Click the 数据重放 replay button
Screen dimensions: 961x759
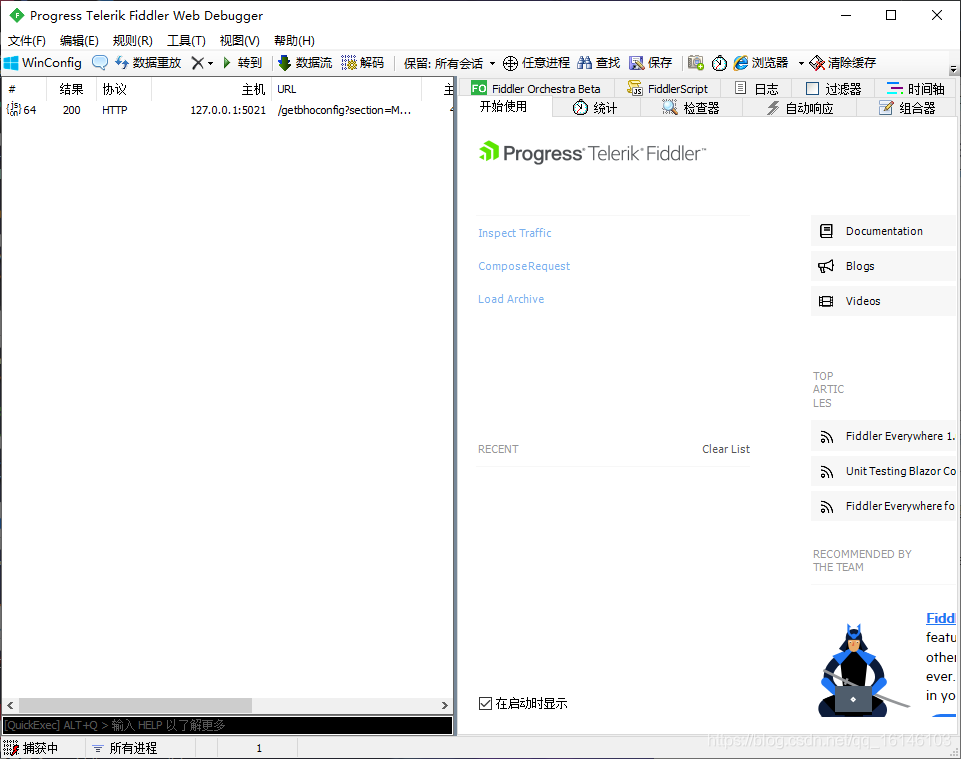click(x=148, y=63)
